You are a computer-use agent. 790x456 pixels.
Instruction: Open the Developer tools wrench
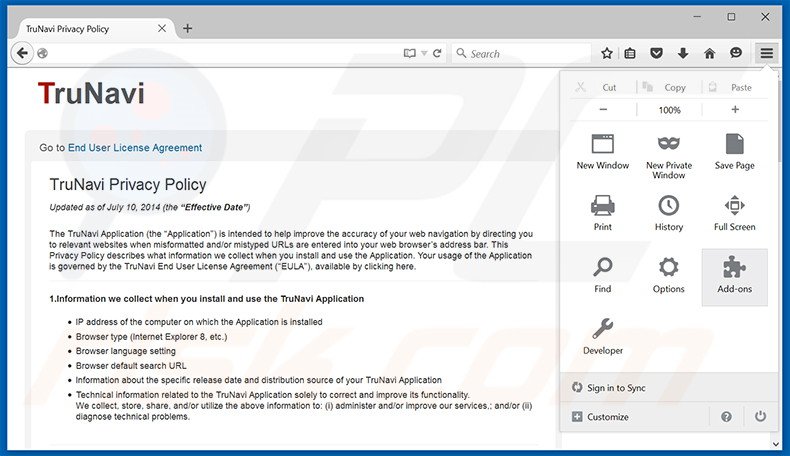tap(603, 336)
